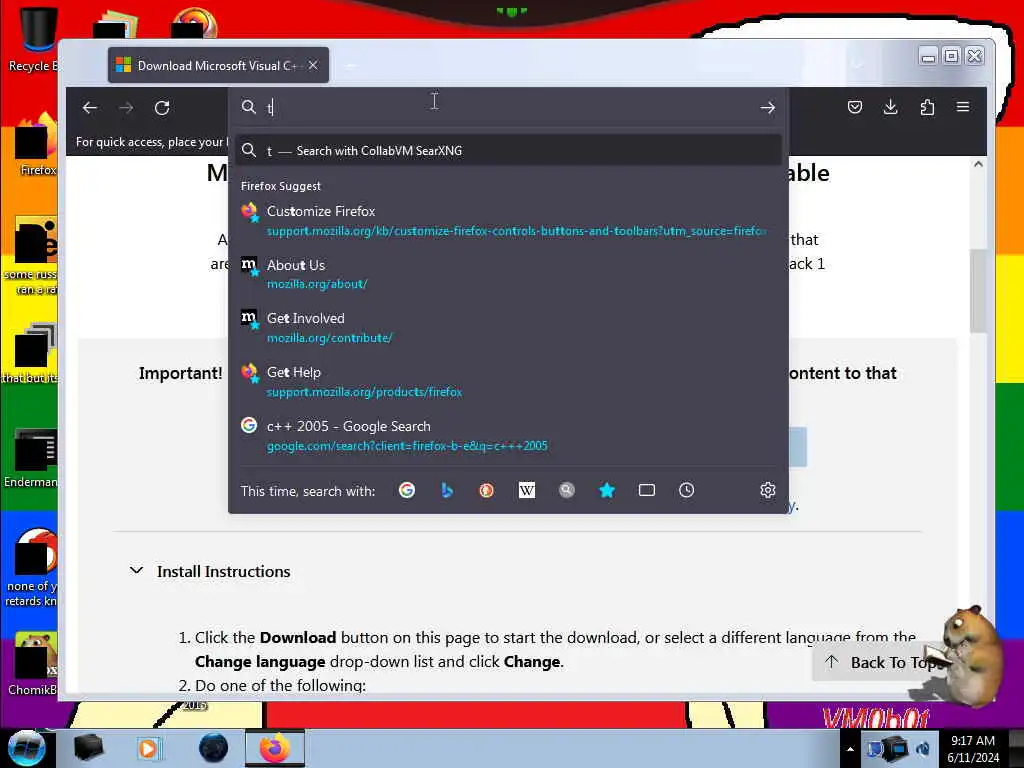Open the Firefox hamburger menu
1024x768 pixels.
pyautogui.click(x=963, y=106)
